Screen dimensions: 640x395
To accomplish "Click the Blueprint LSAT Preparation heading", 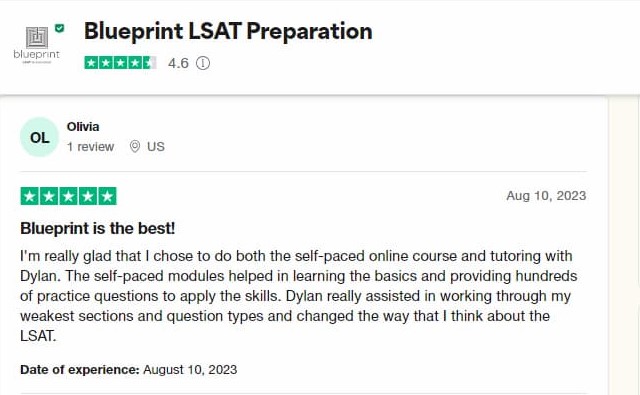I will 228,31.
